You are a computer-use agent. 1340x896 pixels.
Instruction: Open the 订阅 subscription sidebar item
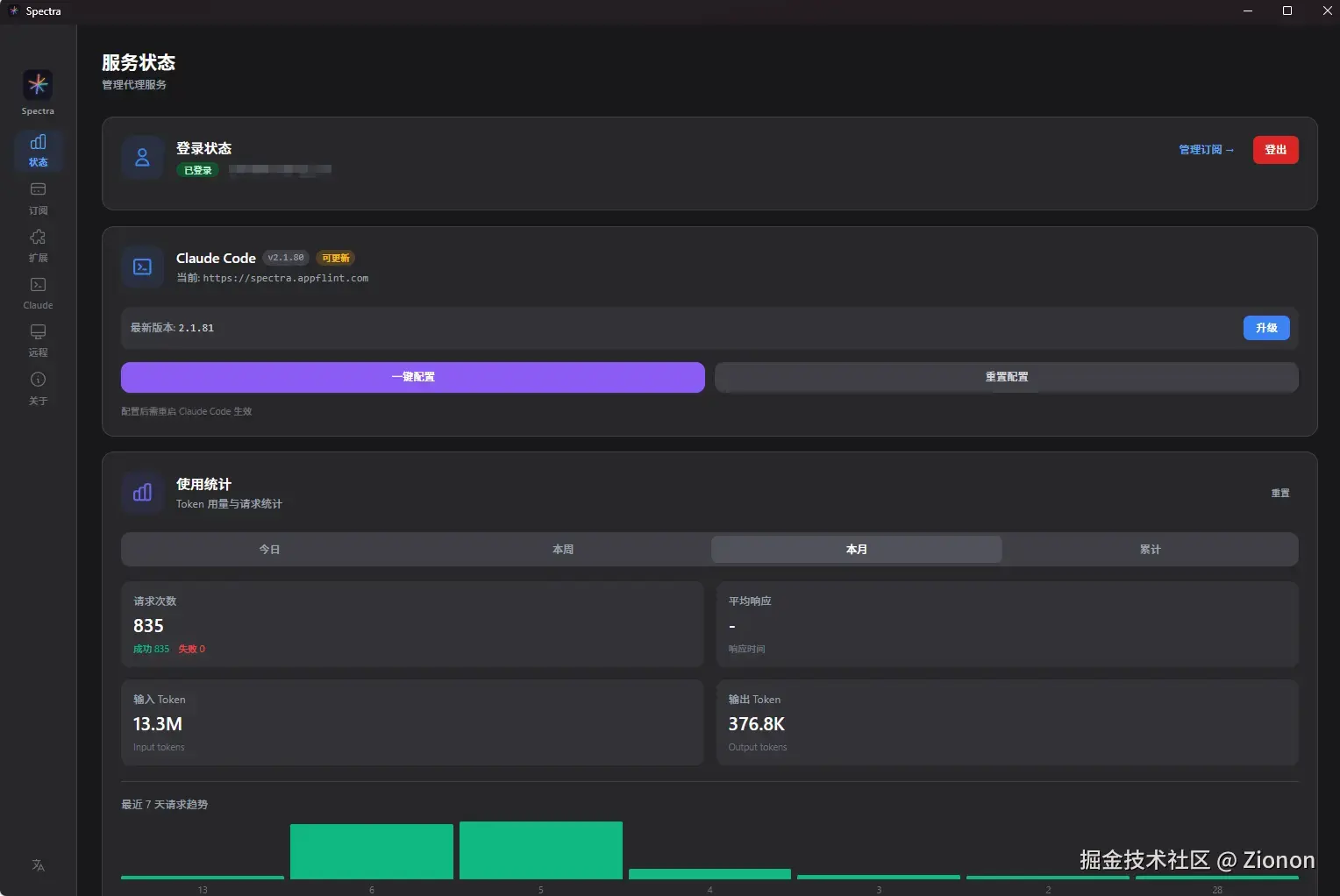coord(38,198)
